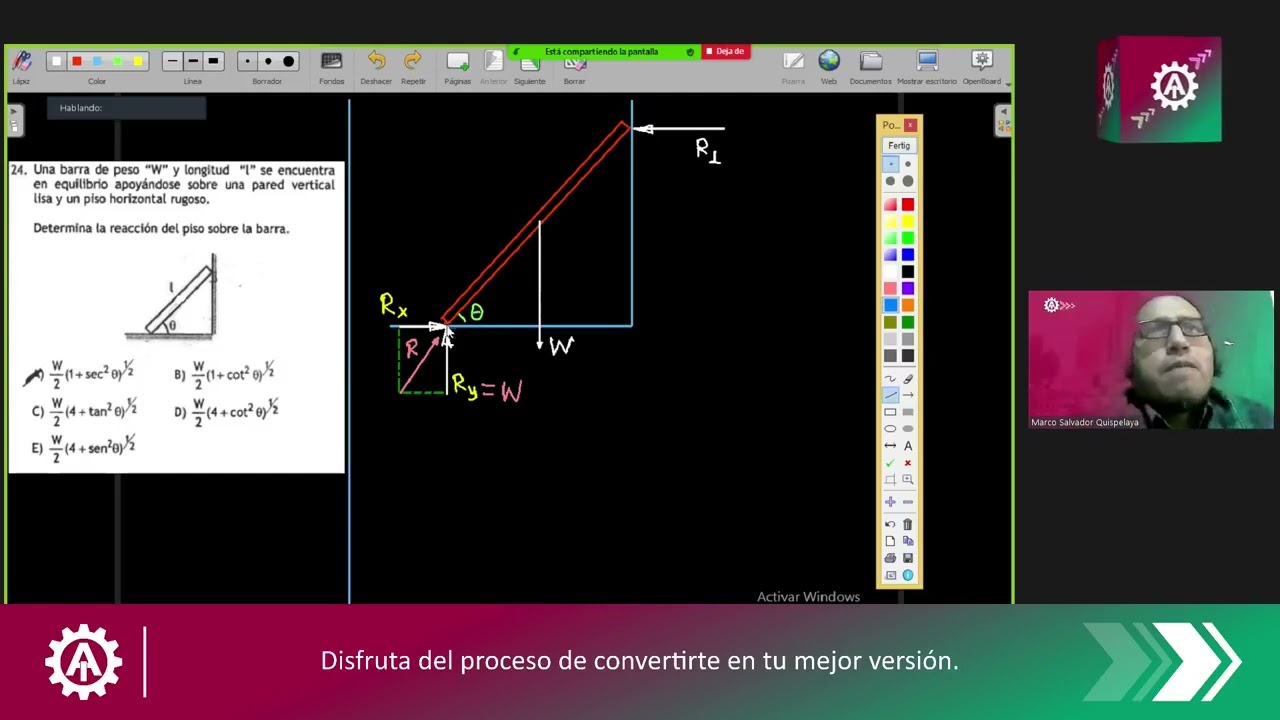Select straight line tool in palette

[890, 395]
